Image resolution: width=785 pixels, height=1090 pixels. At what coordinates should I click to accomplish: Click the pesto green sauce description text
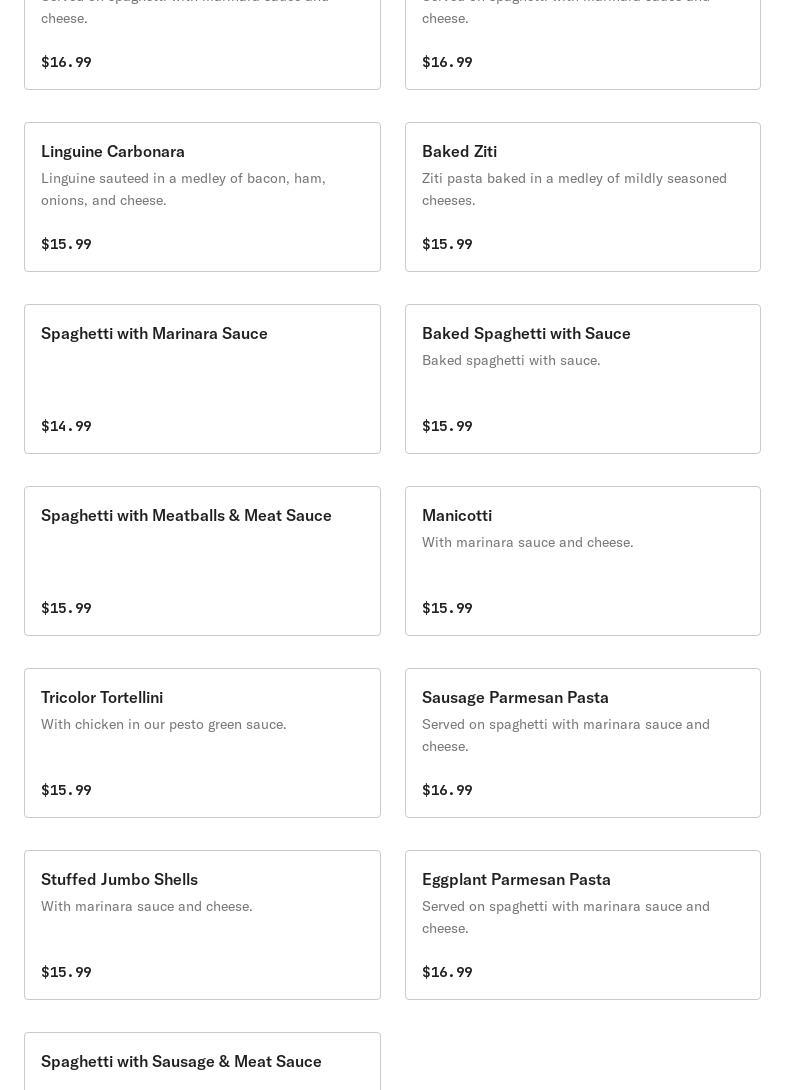click(163, 724)
